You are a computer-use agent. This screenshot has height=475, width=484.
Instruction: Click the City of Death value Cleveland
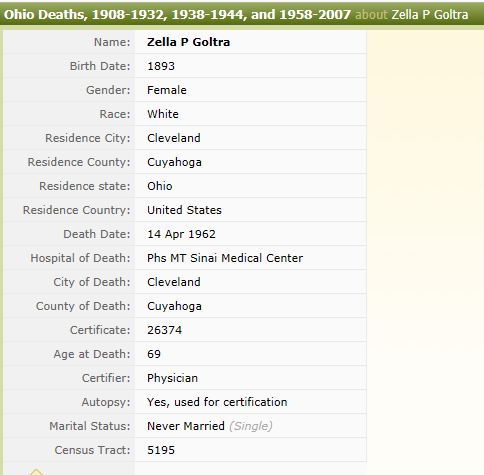pyautogui.click(x=174, y=282)
